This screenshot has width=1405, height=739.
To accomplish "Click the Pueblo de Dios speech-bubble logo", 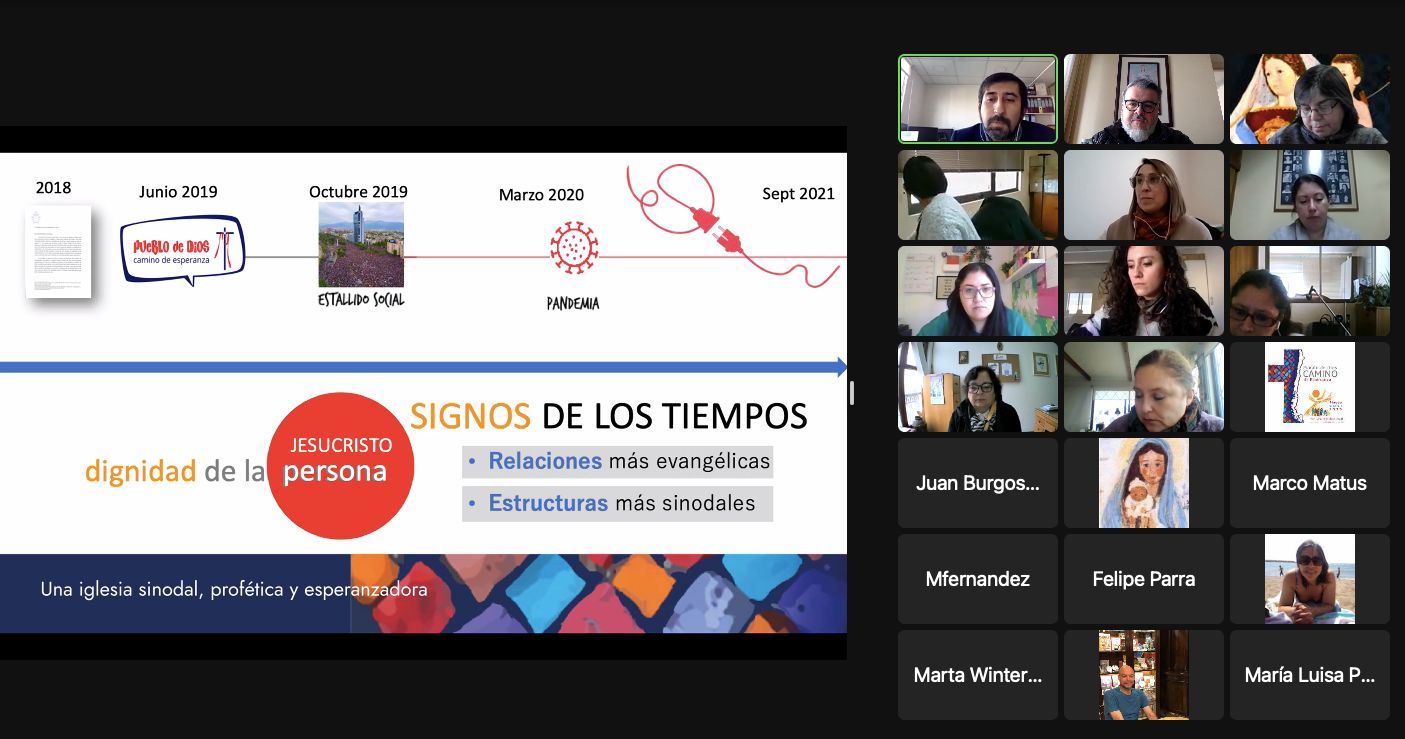I will (182, 249).
